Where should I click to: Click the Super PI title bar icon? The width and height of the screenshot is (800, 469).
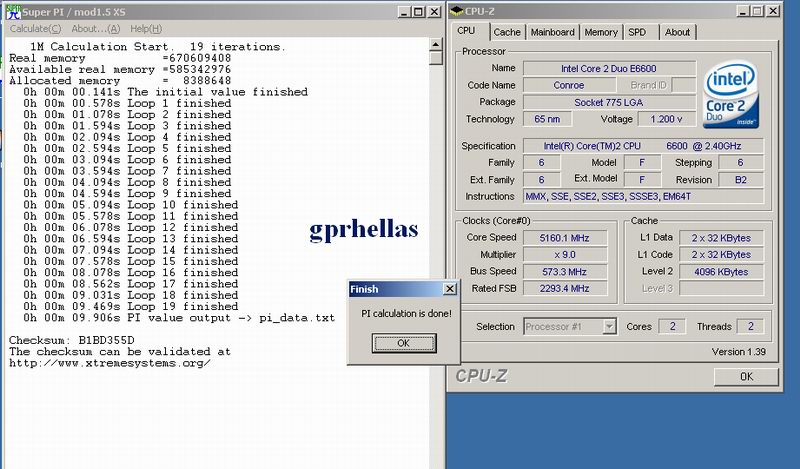click(x=13, y=12)
